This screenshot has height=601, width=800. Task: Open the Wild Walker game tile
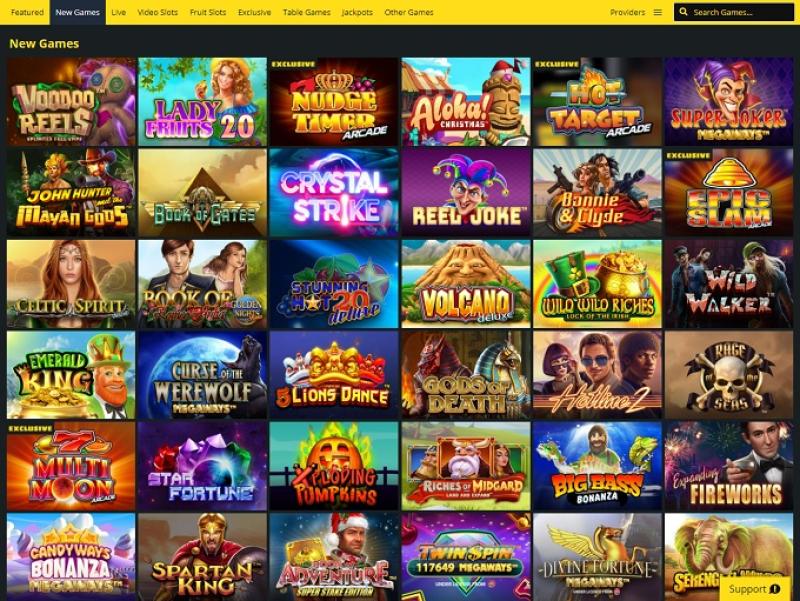tap(729, 284)
